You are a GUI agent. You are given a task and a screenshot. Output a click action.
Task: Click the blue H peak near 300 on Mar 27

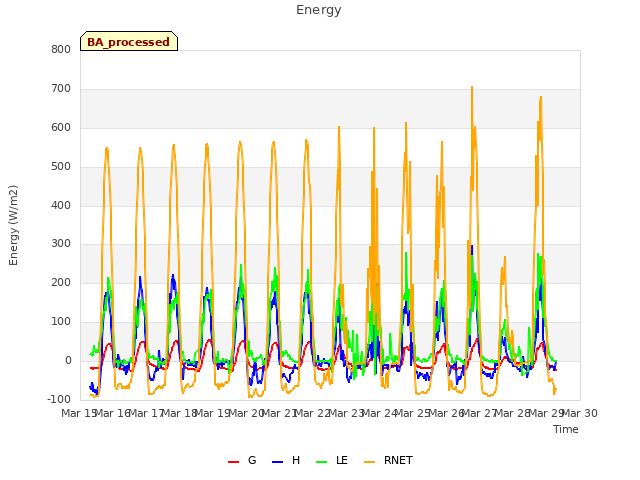pos(472,246)
